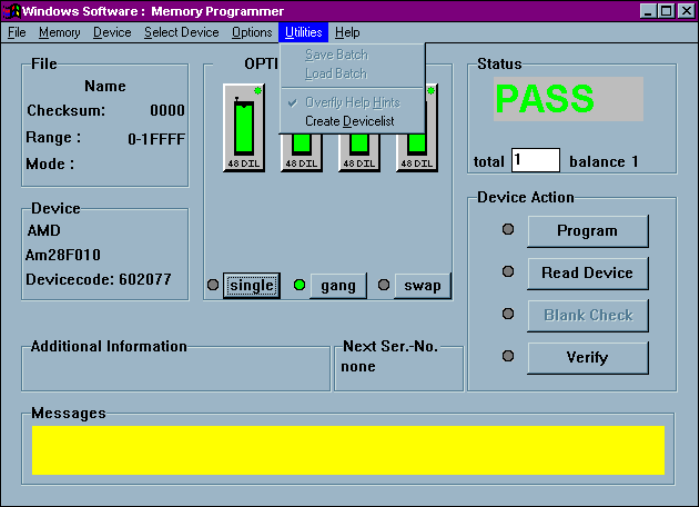Click the indicator next to swap
Screen dimensions: 699x507
[384, 284]
